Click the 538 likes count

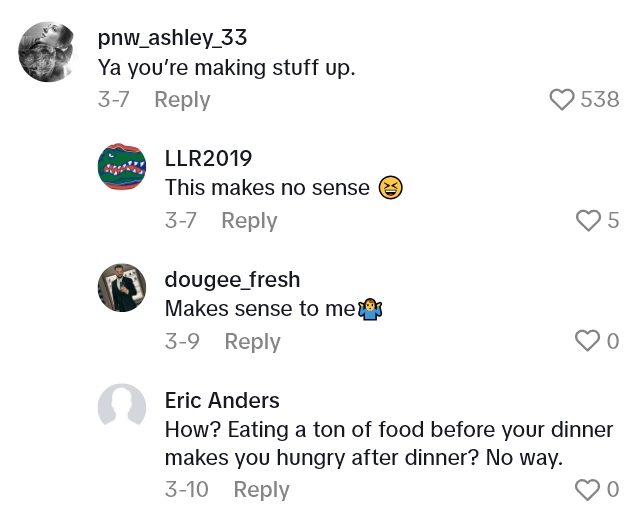point(600,99)
